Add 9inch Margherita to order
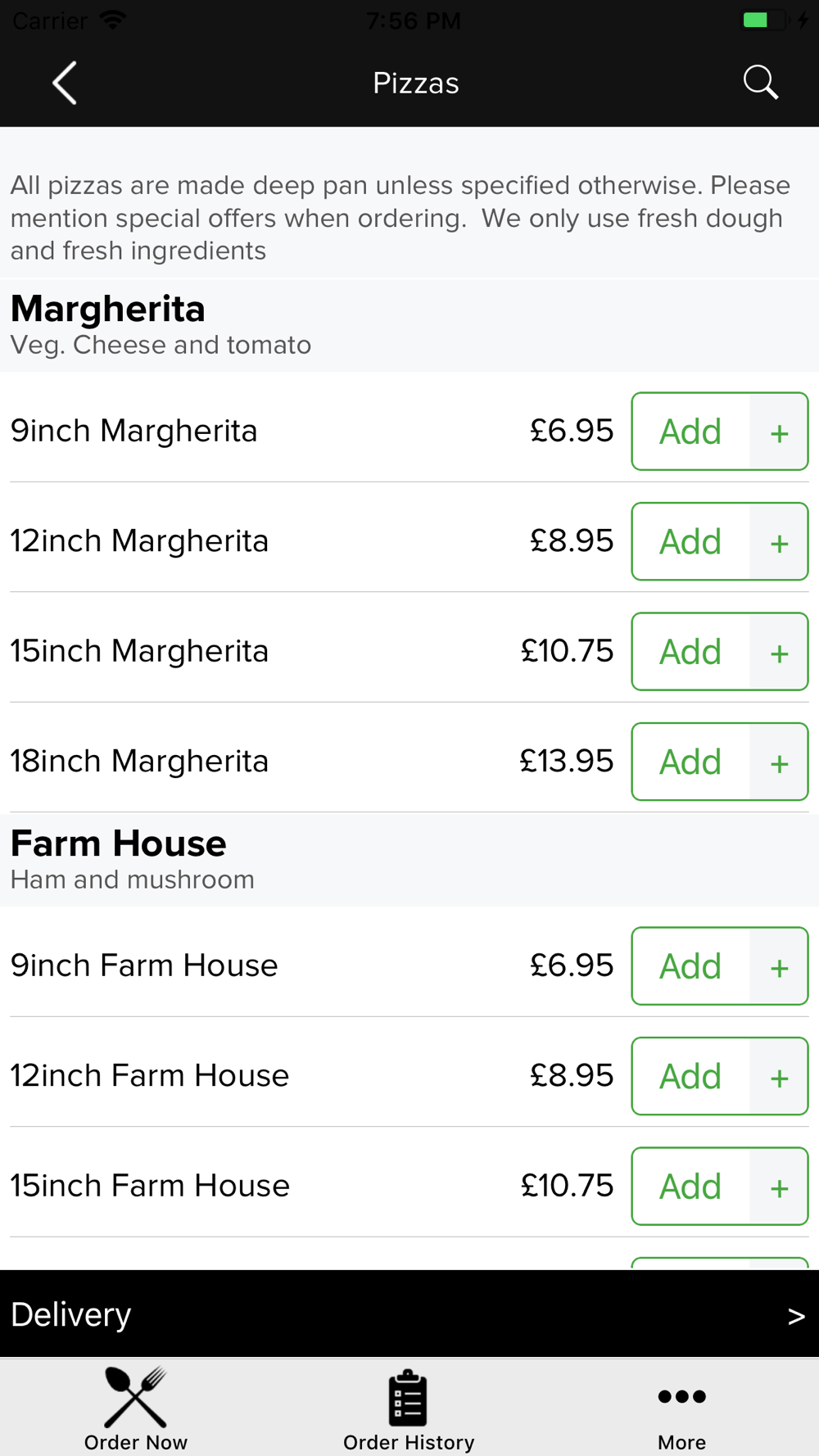819x1456 pixels. 690,432
